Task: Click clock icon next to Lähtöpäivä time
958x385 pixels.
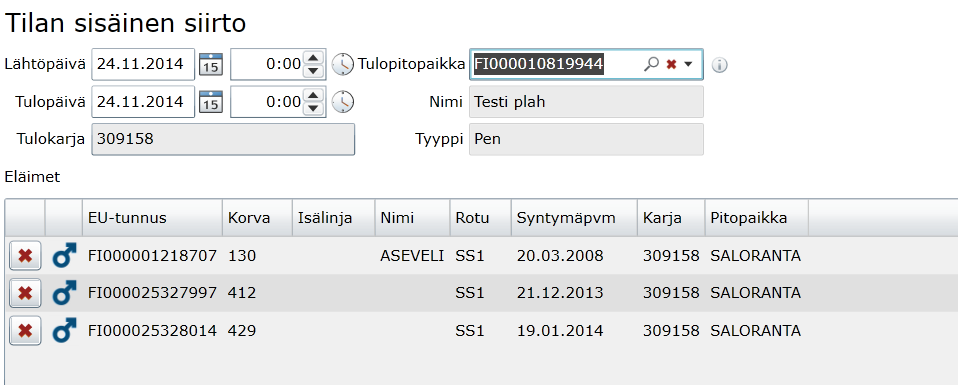Action: pos(343,64)
